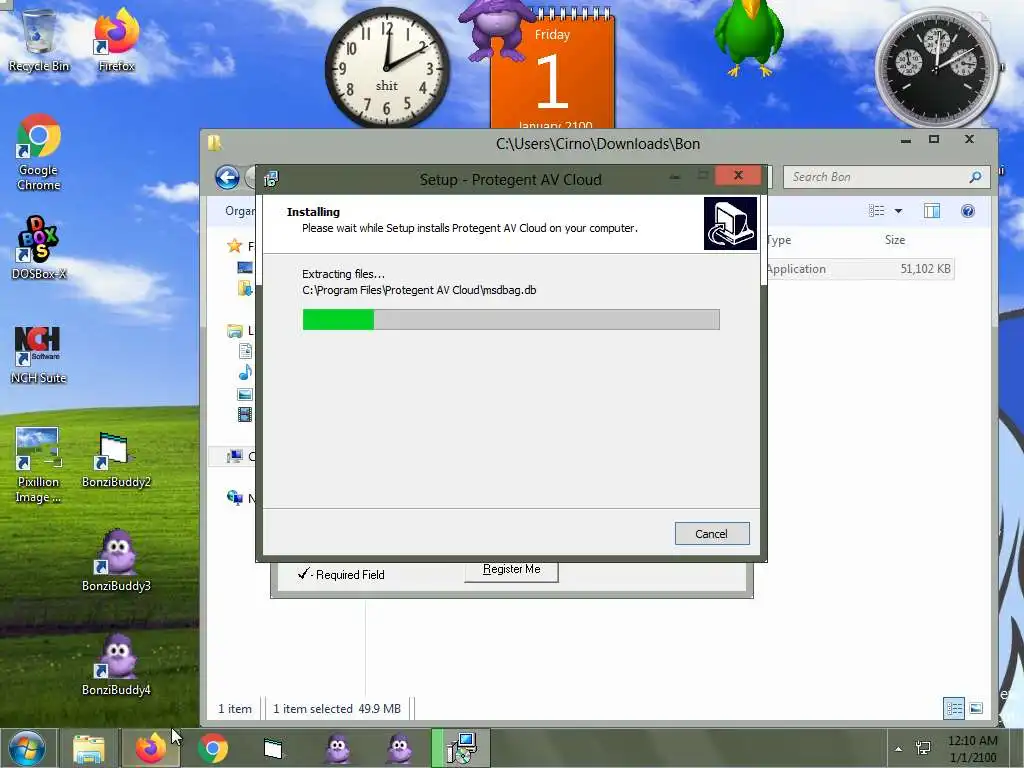Viewport: 1024px width, 768px height.
Task: Open the Firefox desktop shortcut
Action: click(116, 40)
